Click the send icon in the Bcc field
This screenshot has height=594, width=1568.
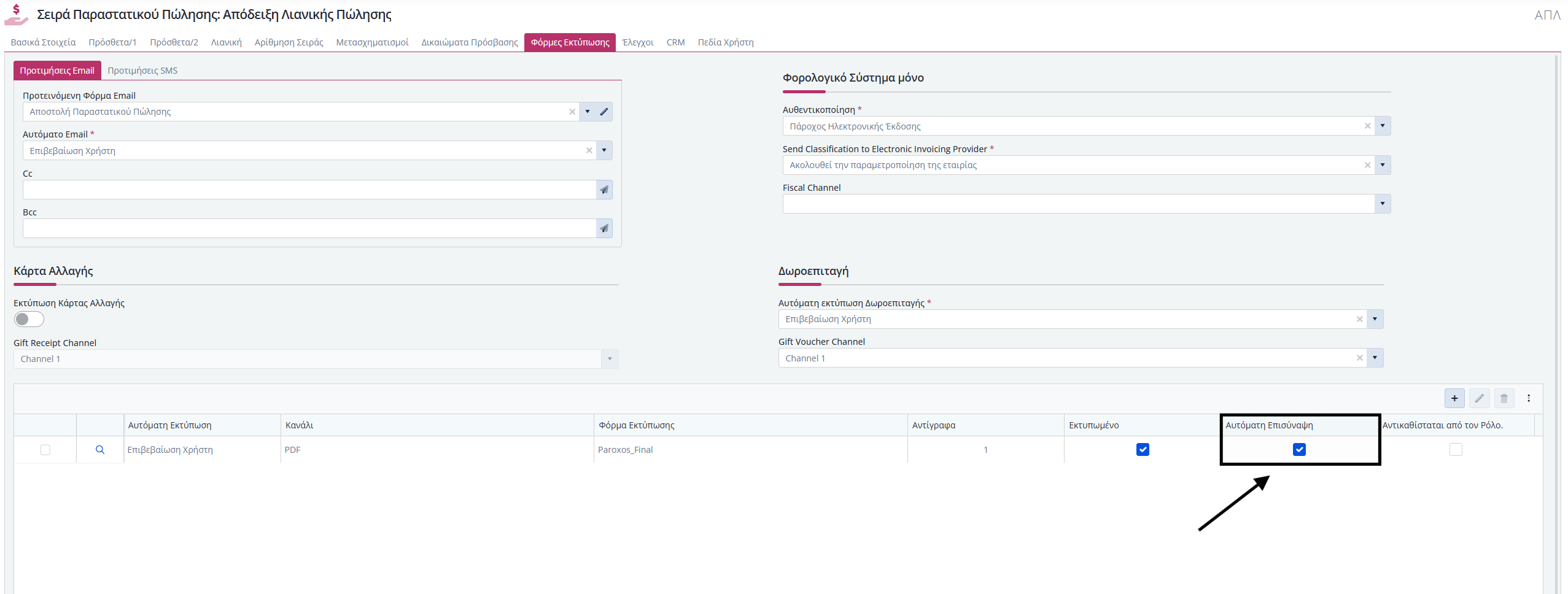coord(604,228)
